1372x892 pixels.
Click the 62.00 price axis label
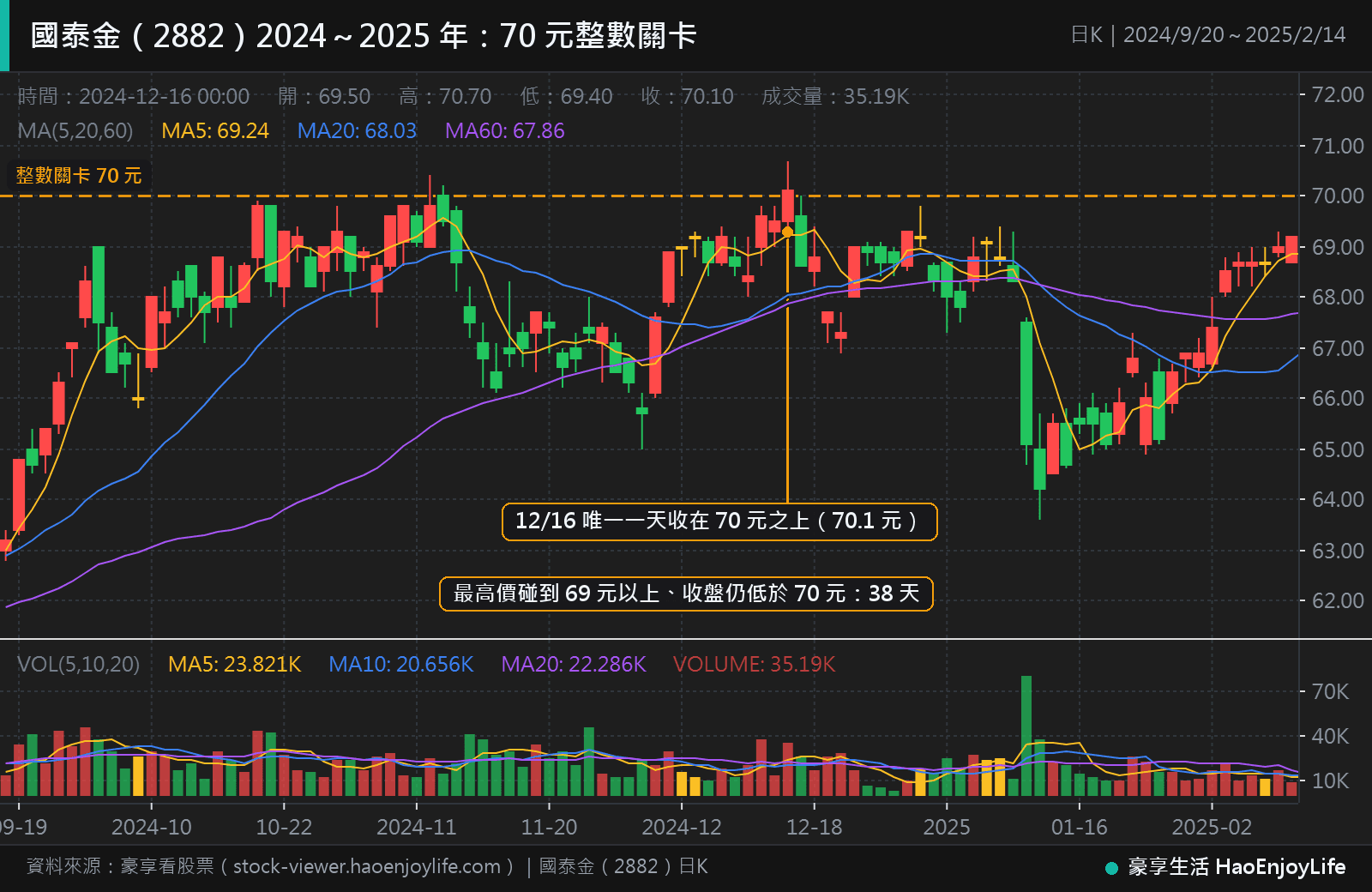(x=1338, y=600)
